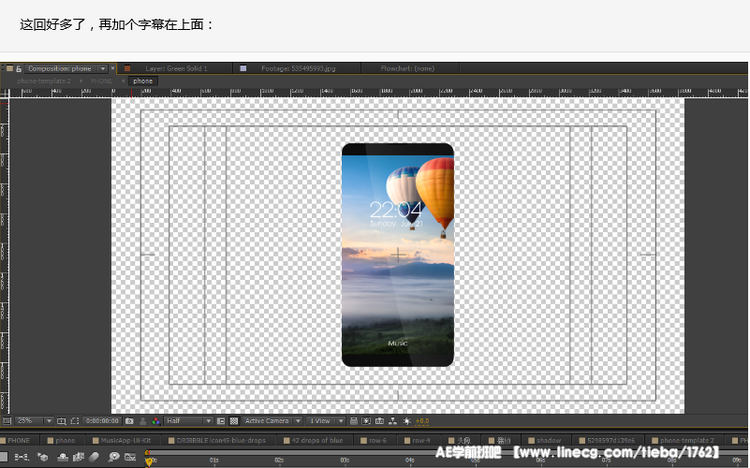The image size is (750, 468).
Task: Toggle the transparency grid button
Action: coord(233,421)
